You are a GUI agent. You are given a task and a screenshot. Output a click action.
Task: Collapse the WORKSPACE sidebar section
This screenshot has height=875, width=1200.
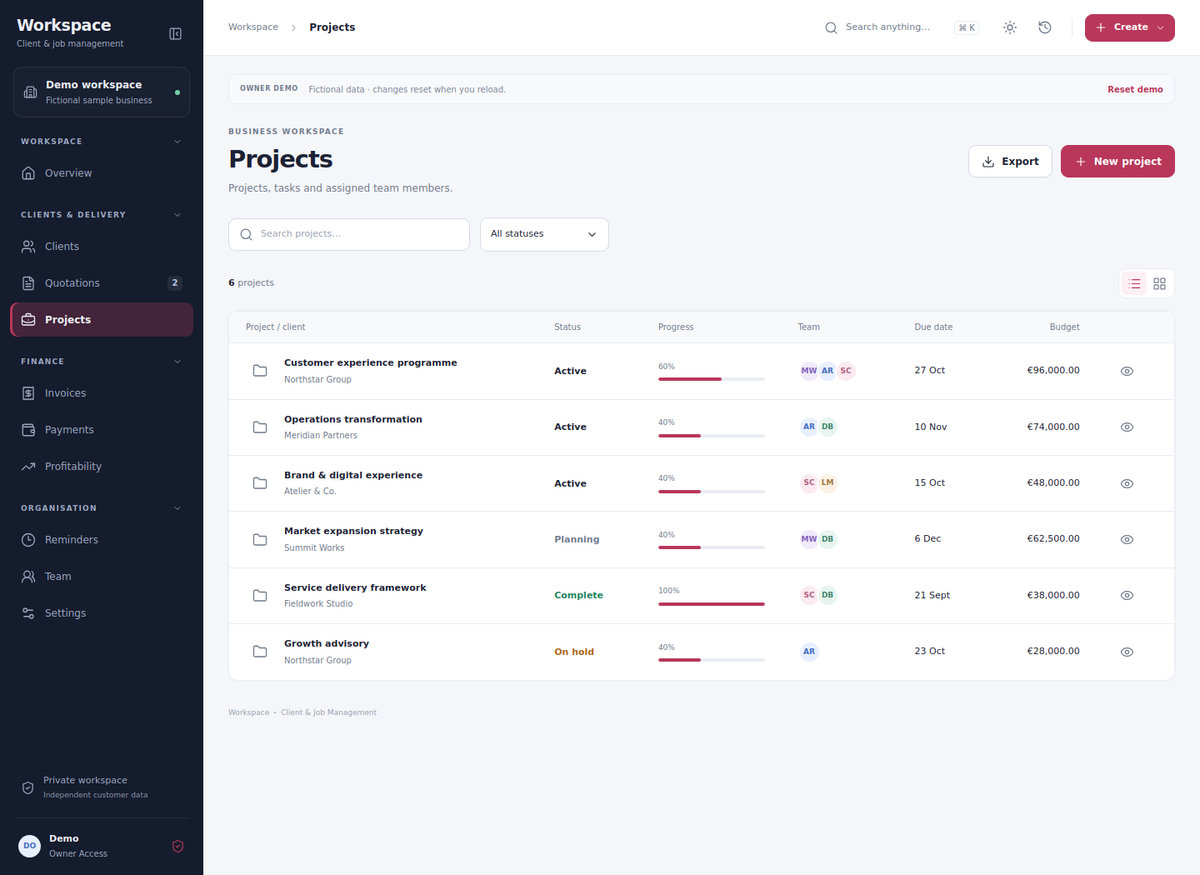[178, 141]
